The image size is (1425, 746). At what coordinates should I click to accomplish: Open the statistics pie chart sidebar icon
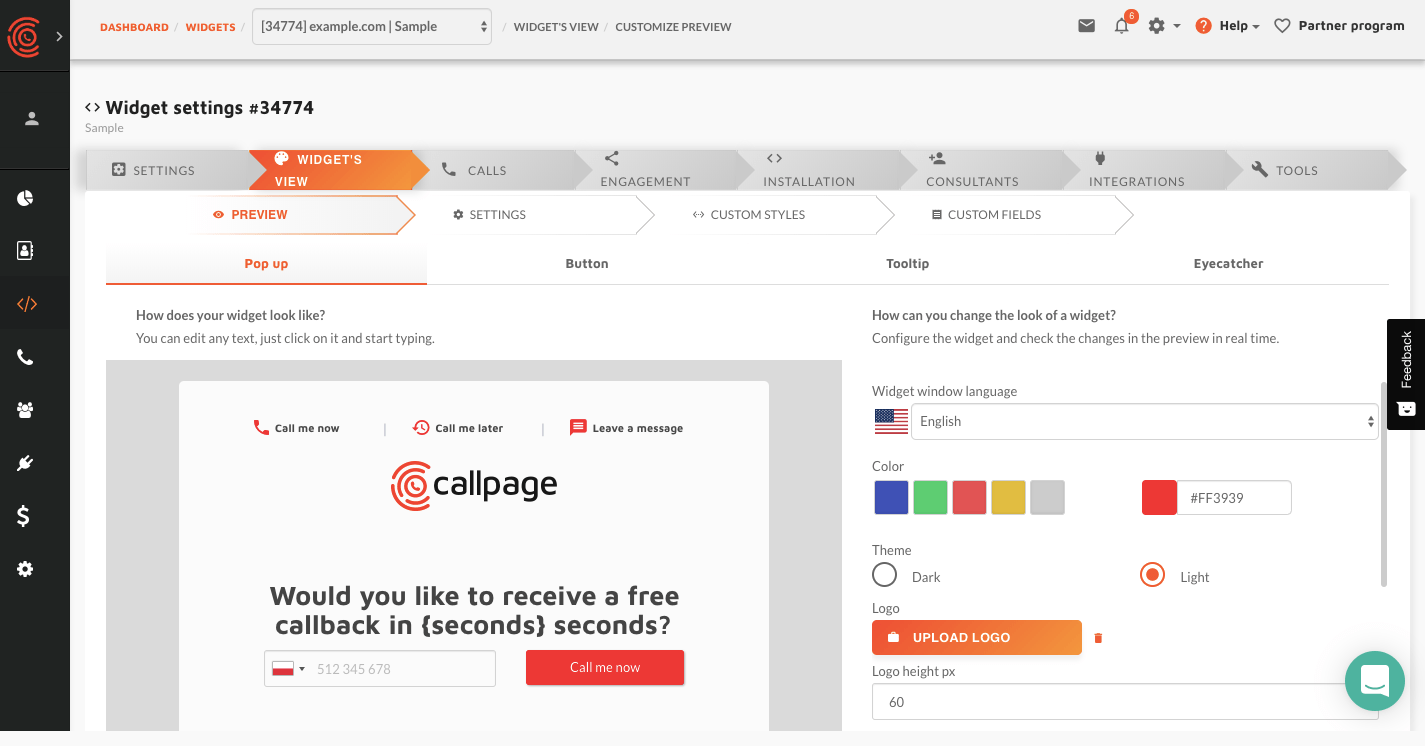tap(26, 198)
